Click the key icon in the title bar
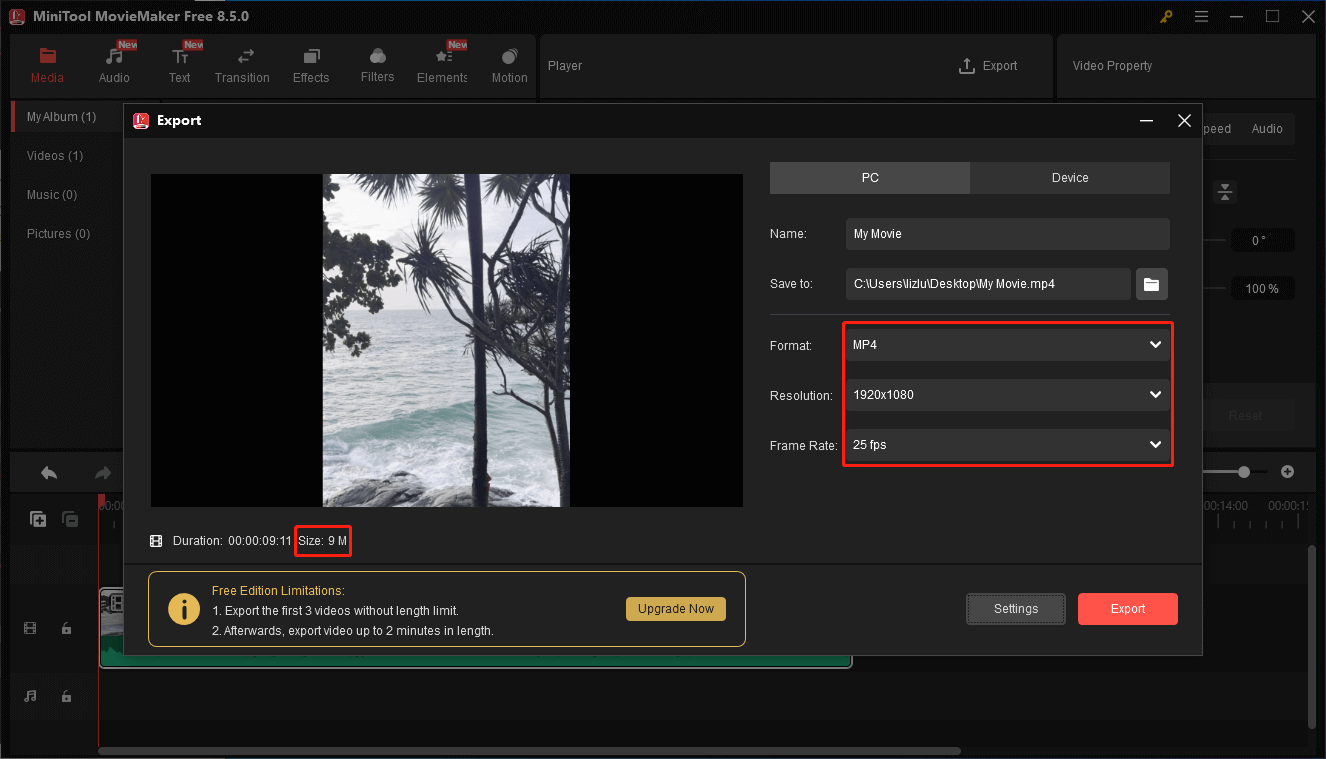Screen dimensions: 1326x759 pyautogui.click(x=1166, y=16)
